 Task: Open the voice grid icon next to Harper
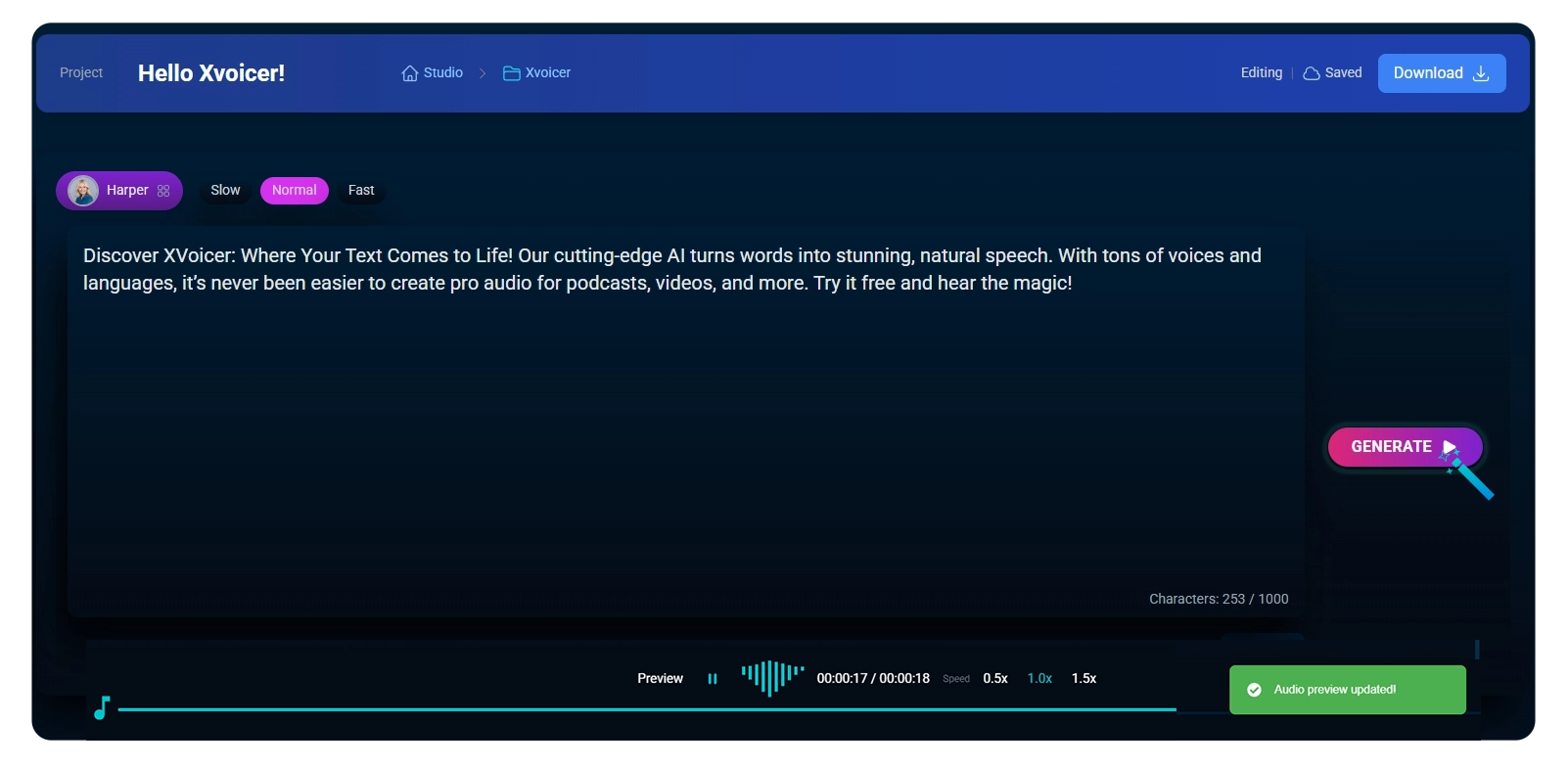(163, 191)
